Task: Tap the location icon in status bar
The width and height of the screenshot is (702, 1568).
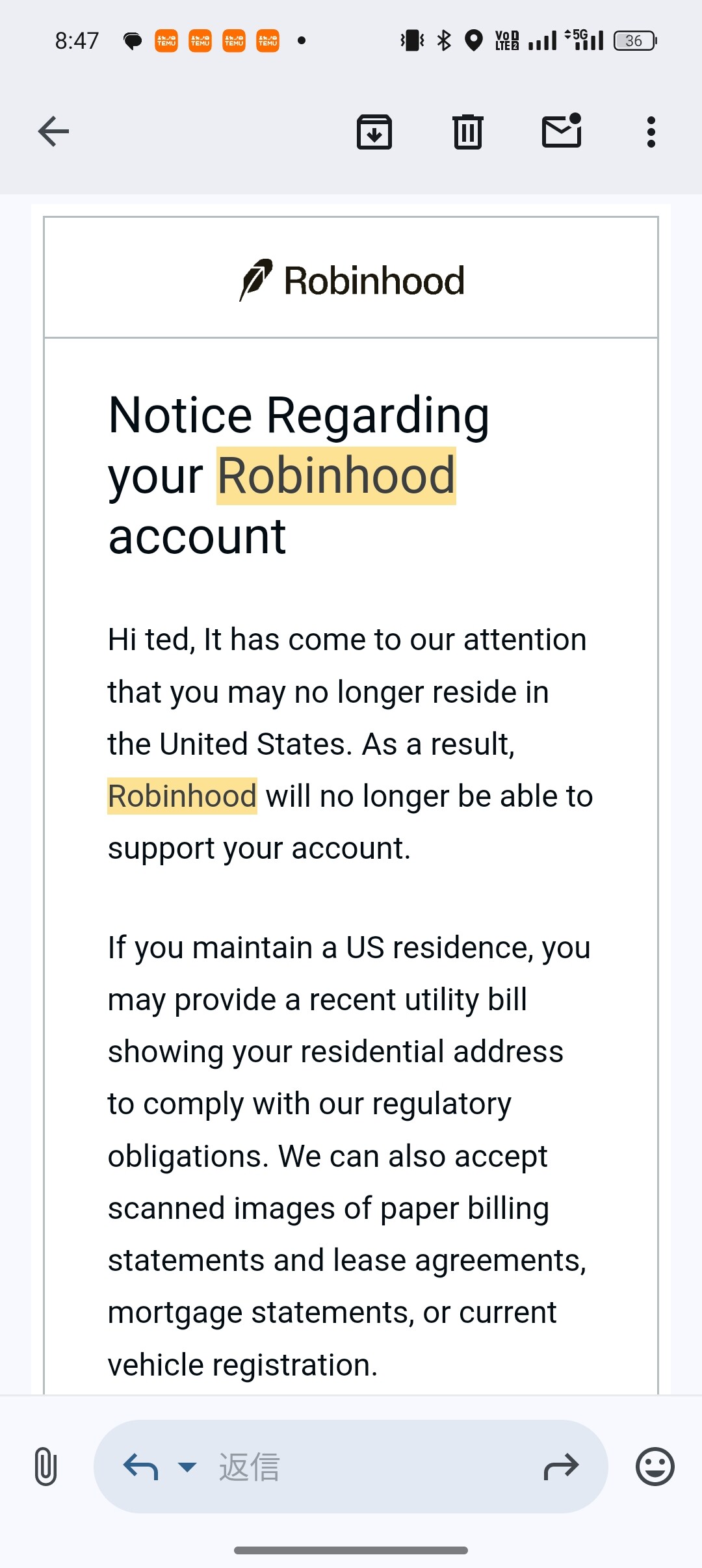Action: pyautogui.click(x=474, y=41)
